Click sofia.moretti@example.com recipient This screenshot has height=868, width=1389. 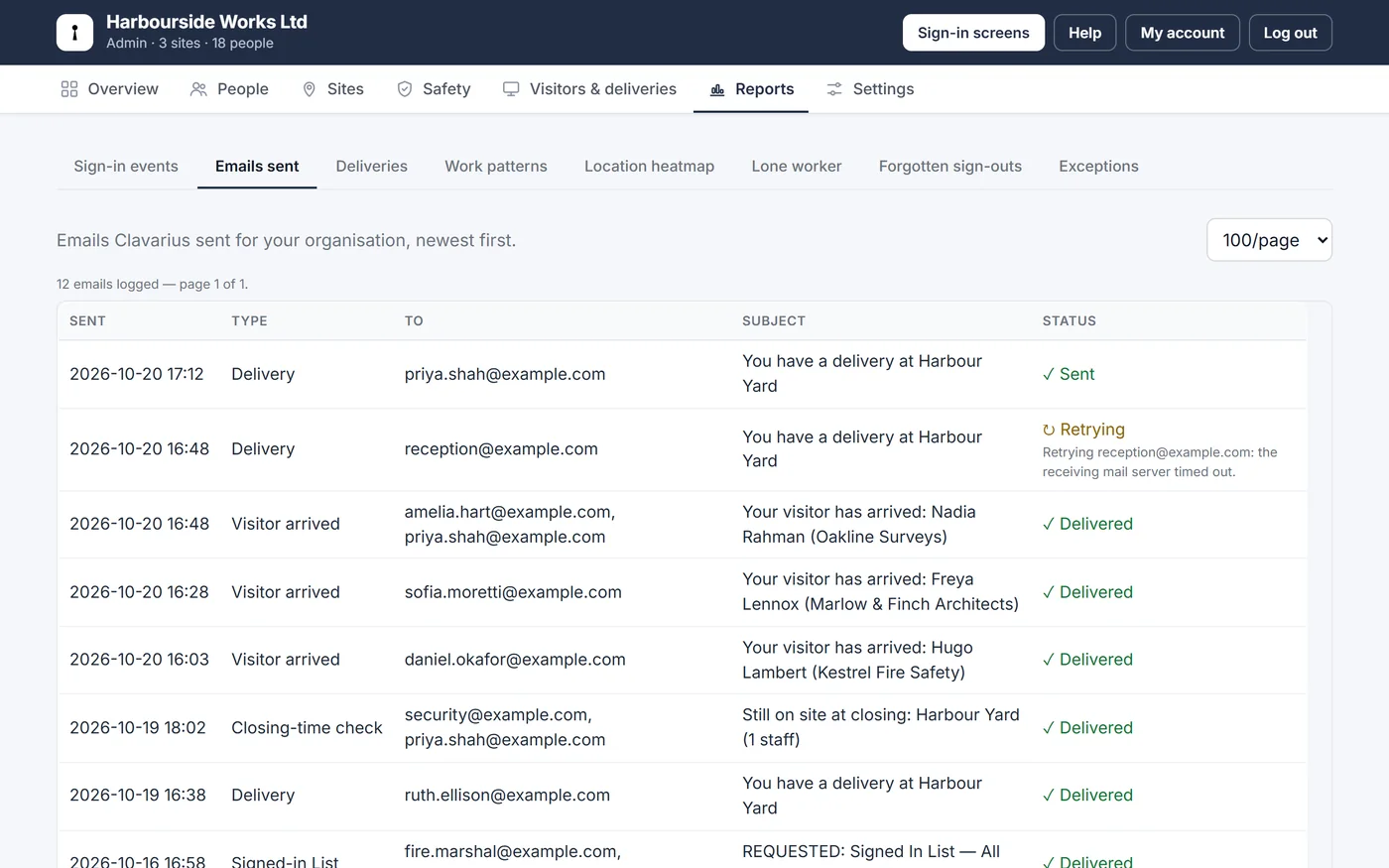click(513, 592)
